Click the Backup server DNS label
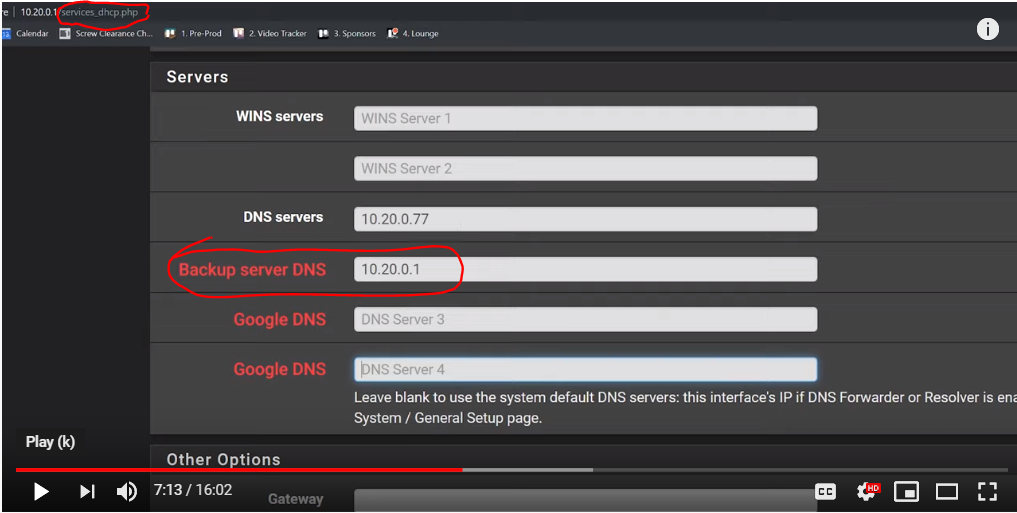1017x513 pixels. click(x=252, y=269)
